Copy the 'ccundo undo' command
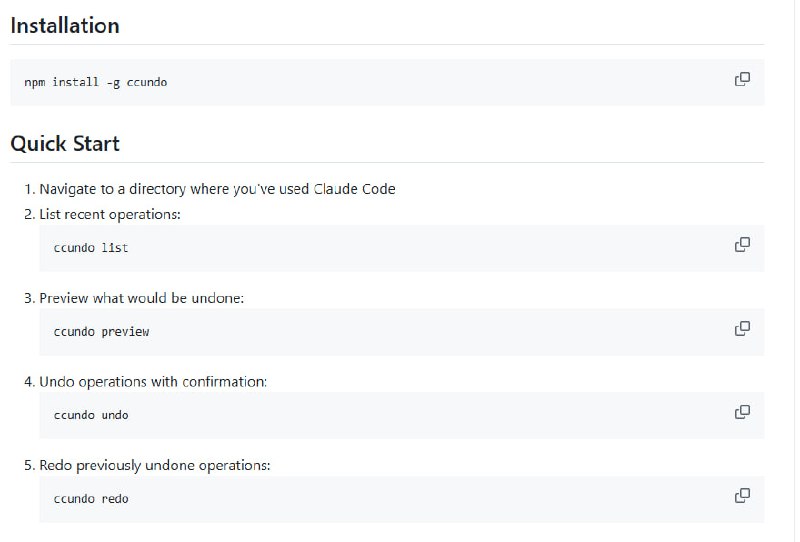The height and width of the screenshot is (542, 800). 742,412
